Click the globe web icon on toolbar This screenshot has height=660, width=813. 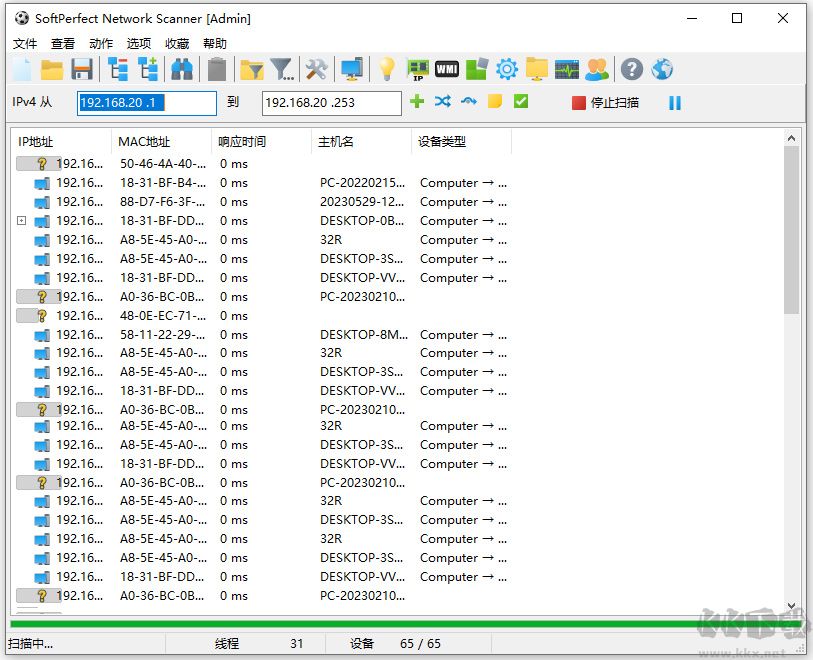click(661, 69)
